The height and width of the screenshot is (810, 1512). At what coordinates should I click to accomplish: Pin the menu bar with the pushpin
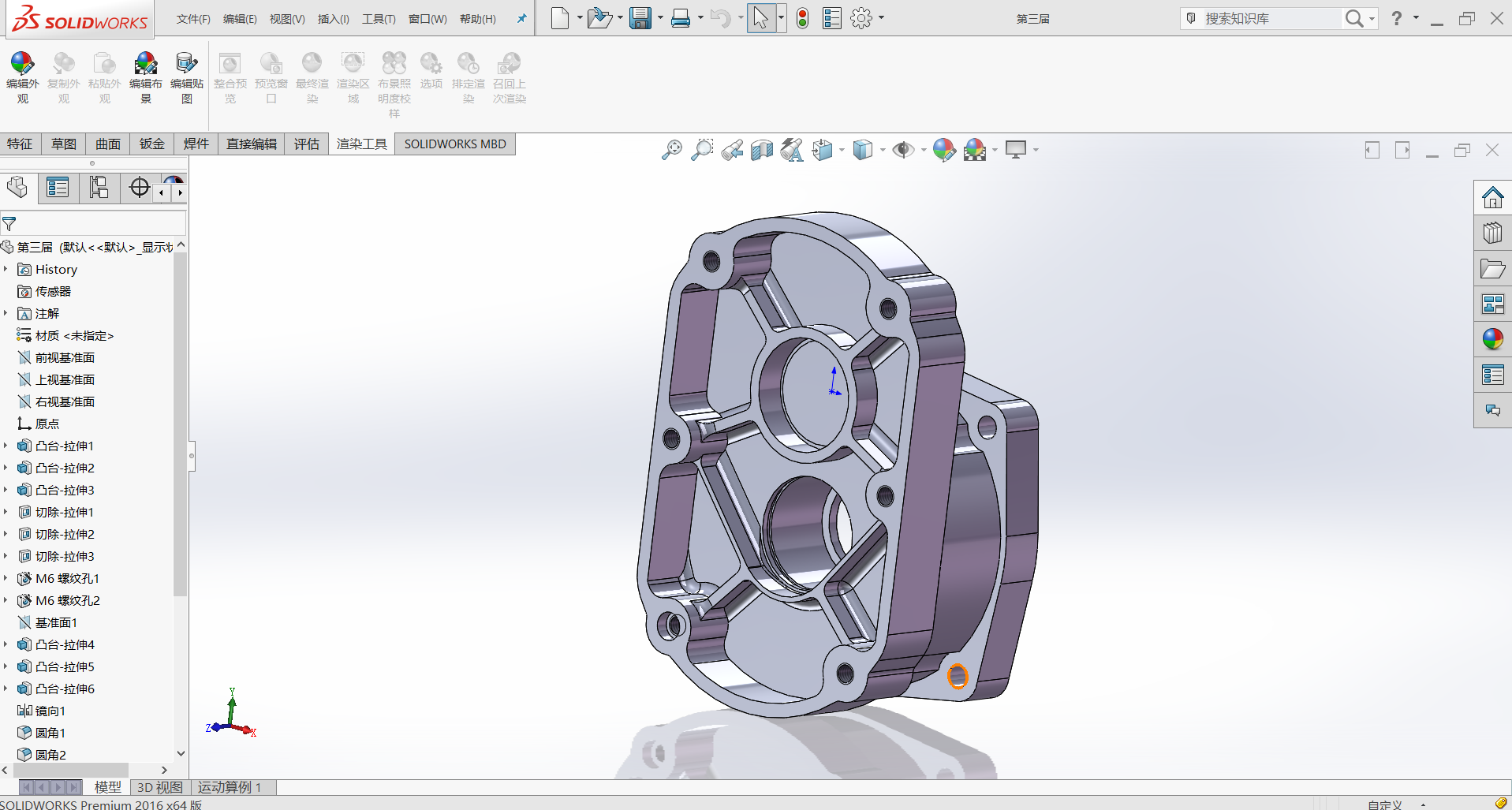point(521,19)
